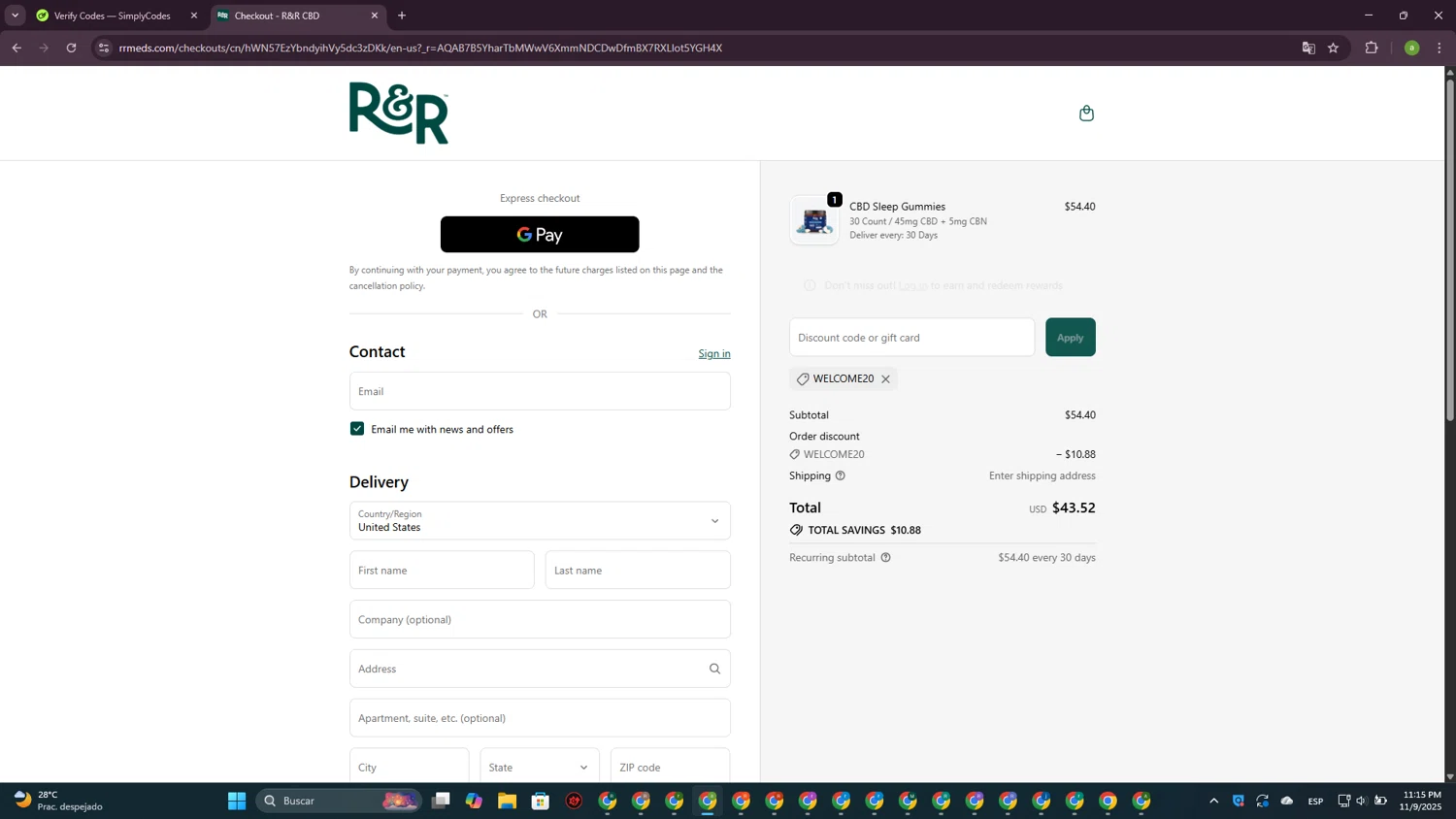The height and width of the screenshot is (819, 1456).
Task: Click the browser address bar URL
Action: [x=420, y=48]
